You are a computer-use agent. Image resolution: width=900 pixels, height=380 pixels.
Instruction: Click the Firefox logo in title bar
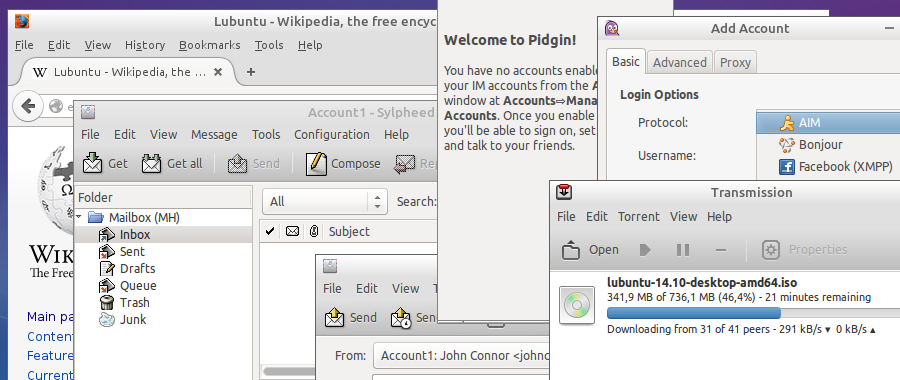pyautogui.click(x=22, y=21)
